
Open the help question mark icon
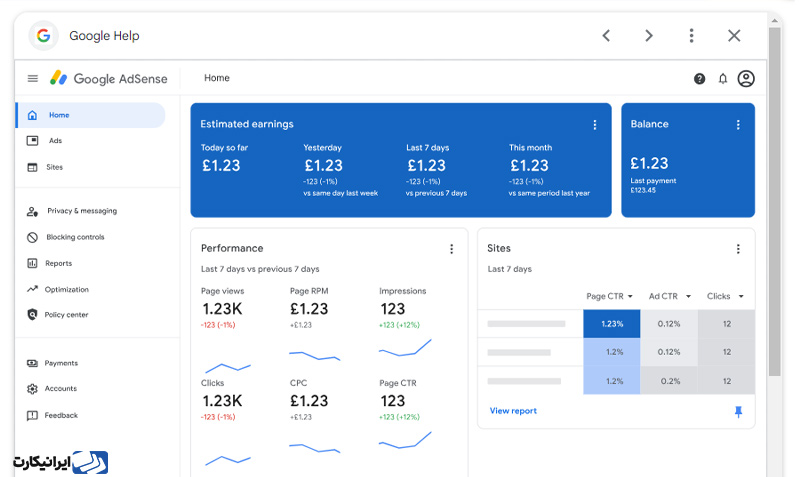699,79
